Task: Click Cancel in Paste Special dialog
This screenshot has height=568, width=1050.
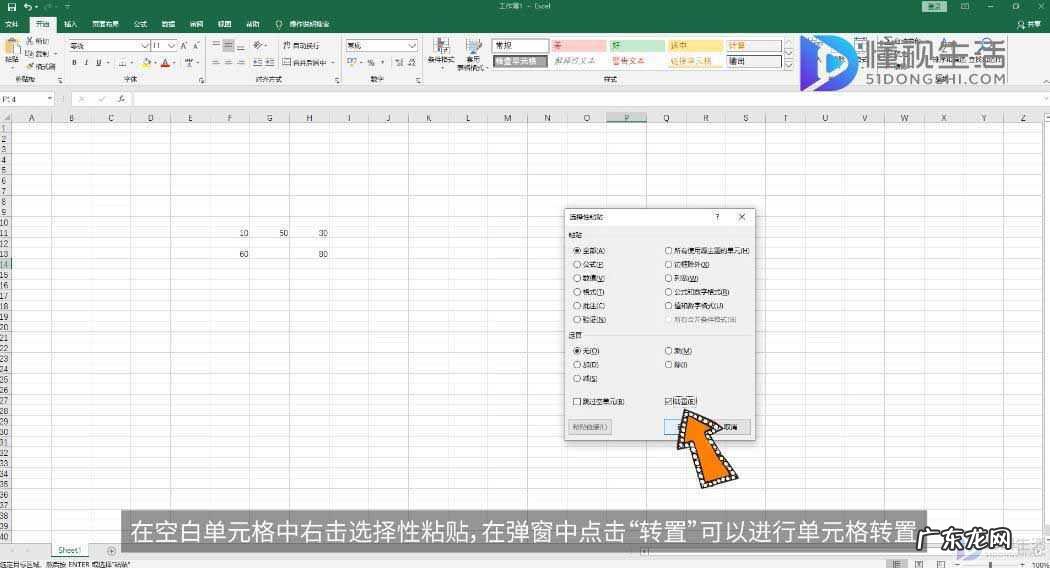Action: coord(730,427)
